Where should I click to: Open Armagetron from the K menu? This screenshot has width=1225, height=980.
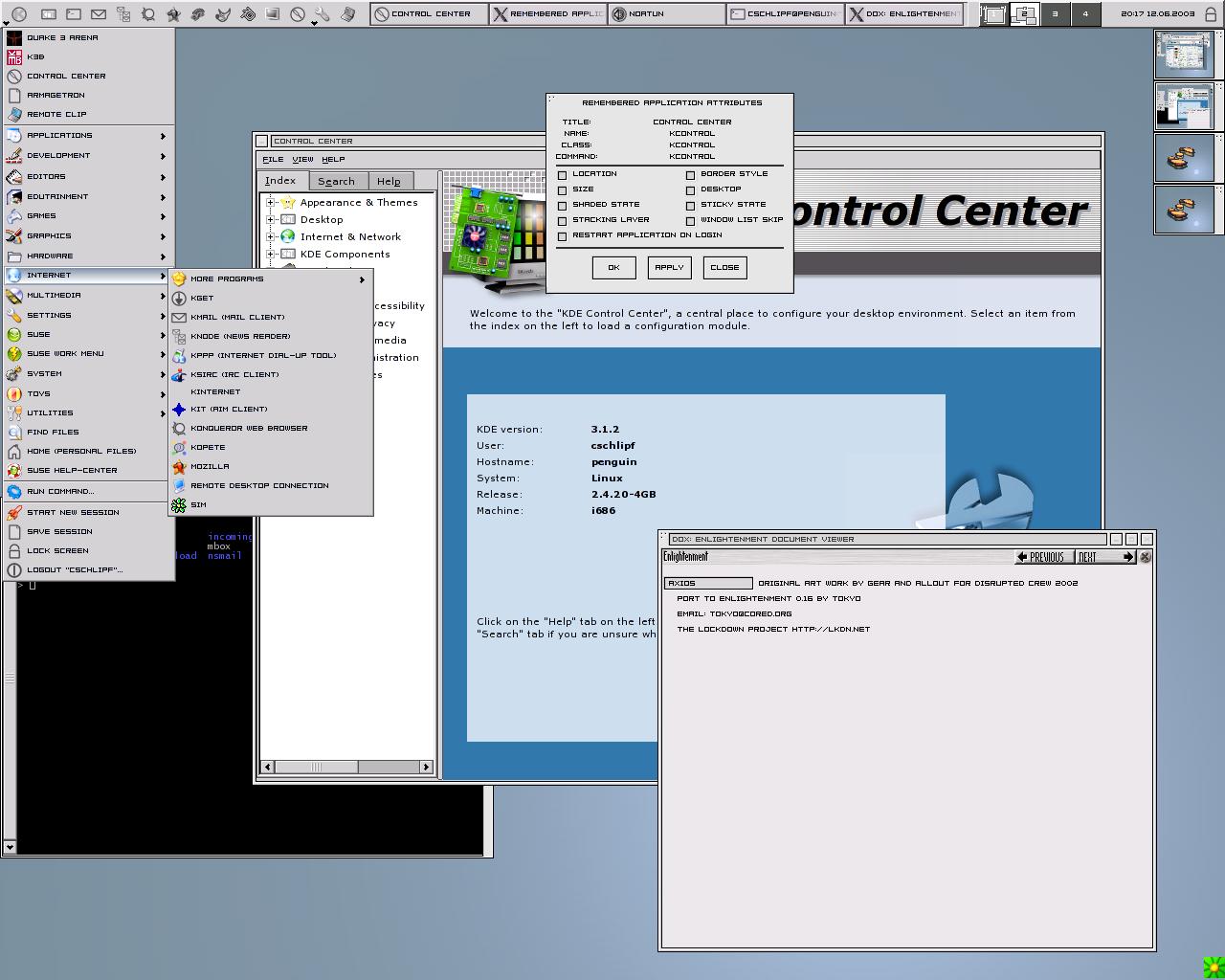88,95
